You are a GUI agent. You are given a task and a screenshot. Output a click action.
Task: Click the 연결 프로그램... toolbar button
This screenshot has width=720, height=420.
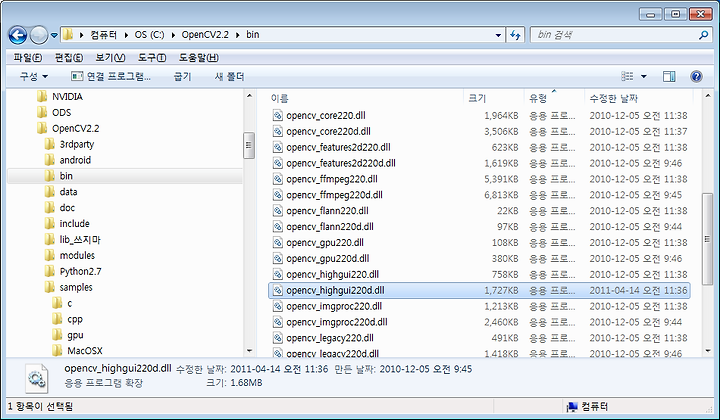click(111, 76)
